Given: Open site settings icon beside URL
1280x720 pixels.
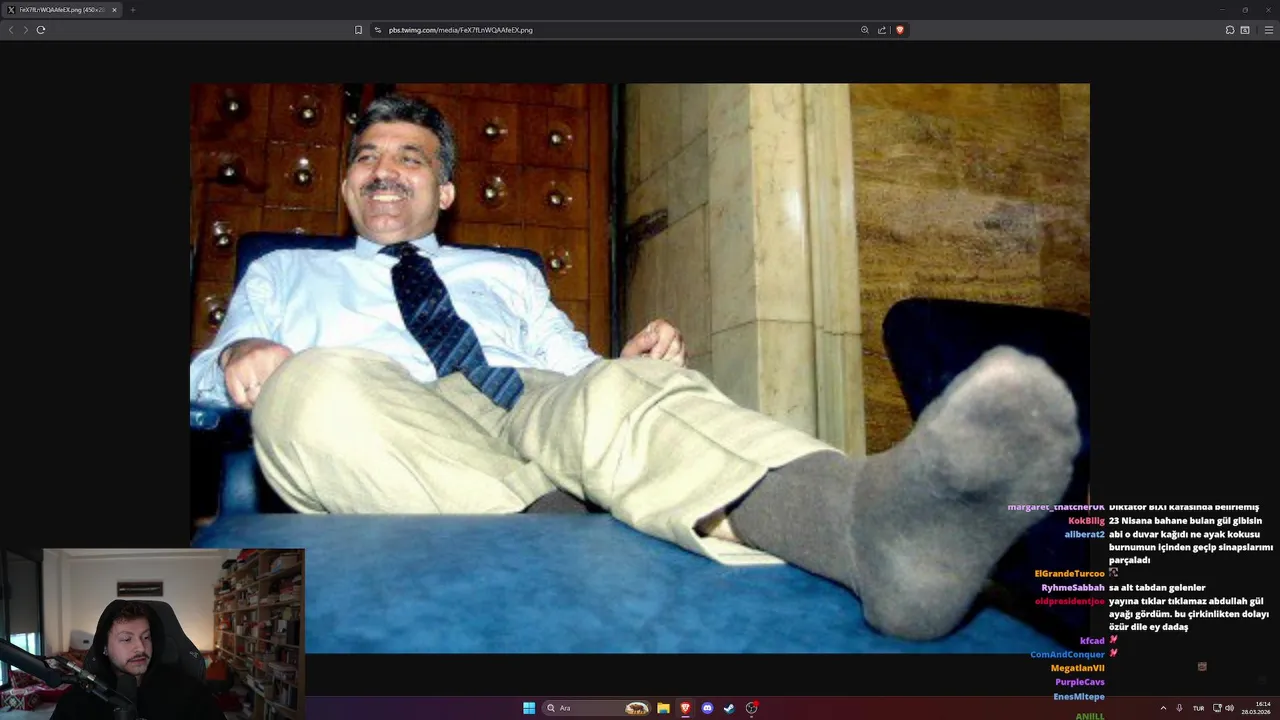Looking at the screenshot, I should pos(378,30).
